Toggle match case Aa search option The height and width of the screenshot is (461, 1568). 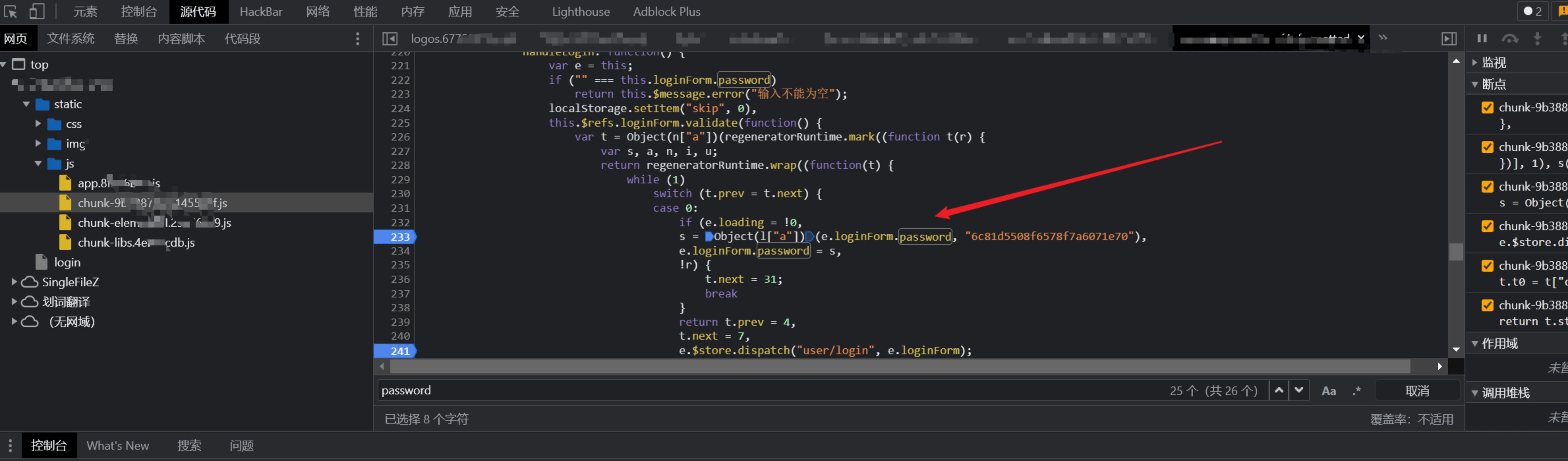tap(1328, 391)
